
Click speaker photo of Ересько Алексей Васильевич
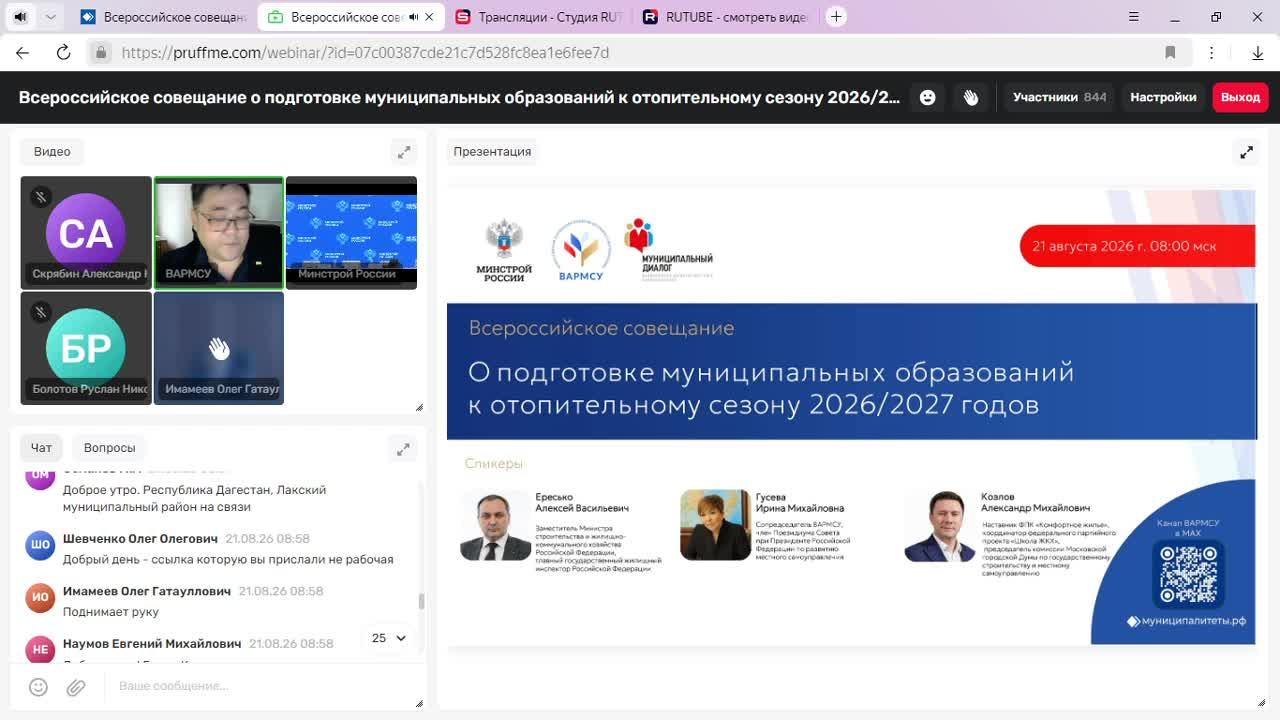pos(496,525)
